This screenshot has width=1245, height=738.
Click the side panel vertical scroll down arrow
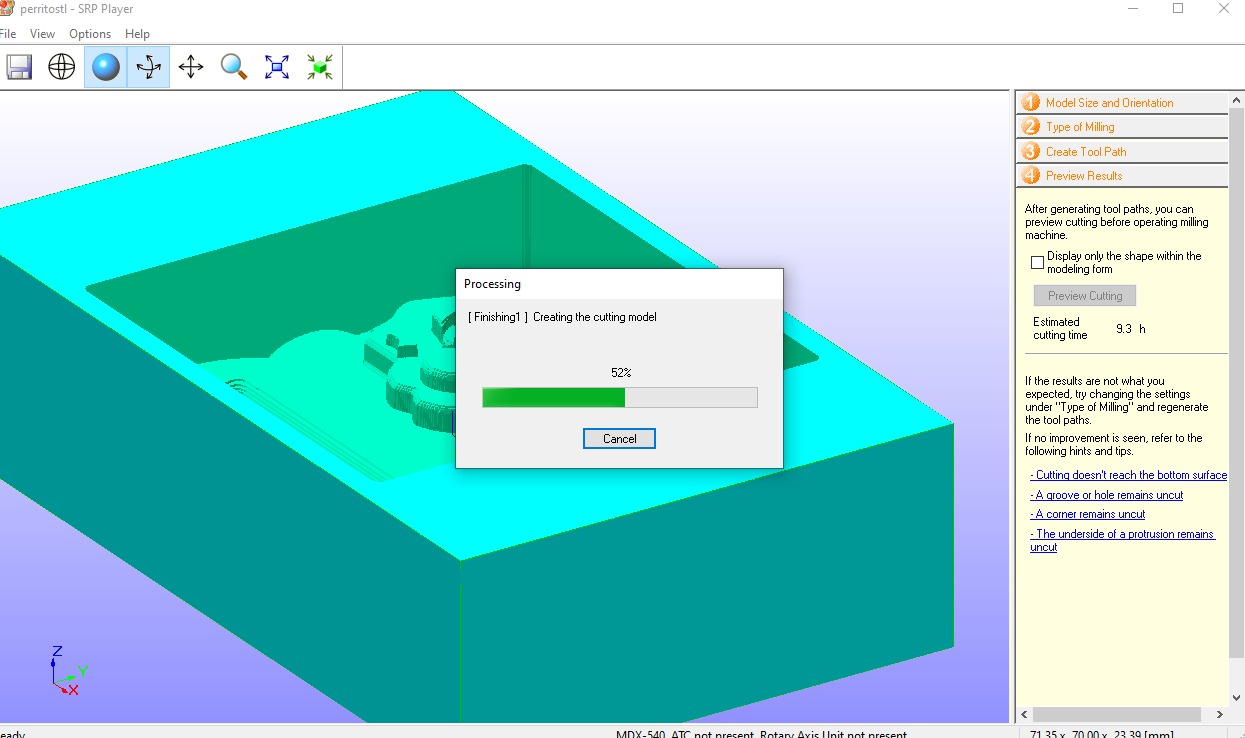(1237, 698)
